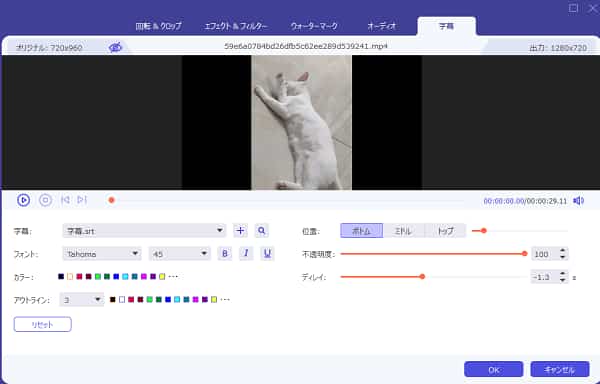
Task: Click the opacity slider handle
Action: point(525,254)
